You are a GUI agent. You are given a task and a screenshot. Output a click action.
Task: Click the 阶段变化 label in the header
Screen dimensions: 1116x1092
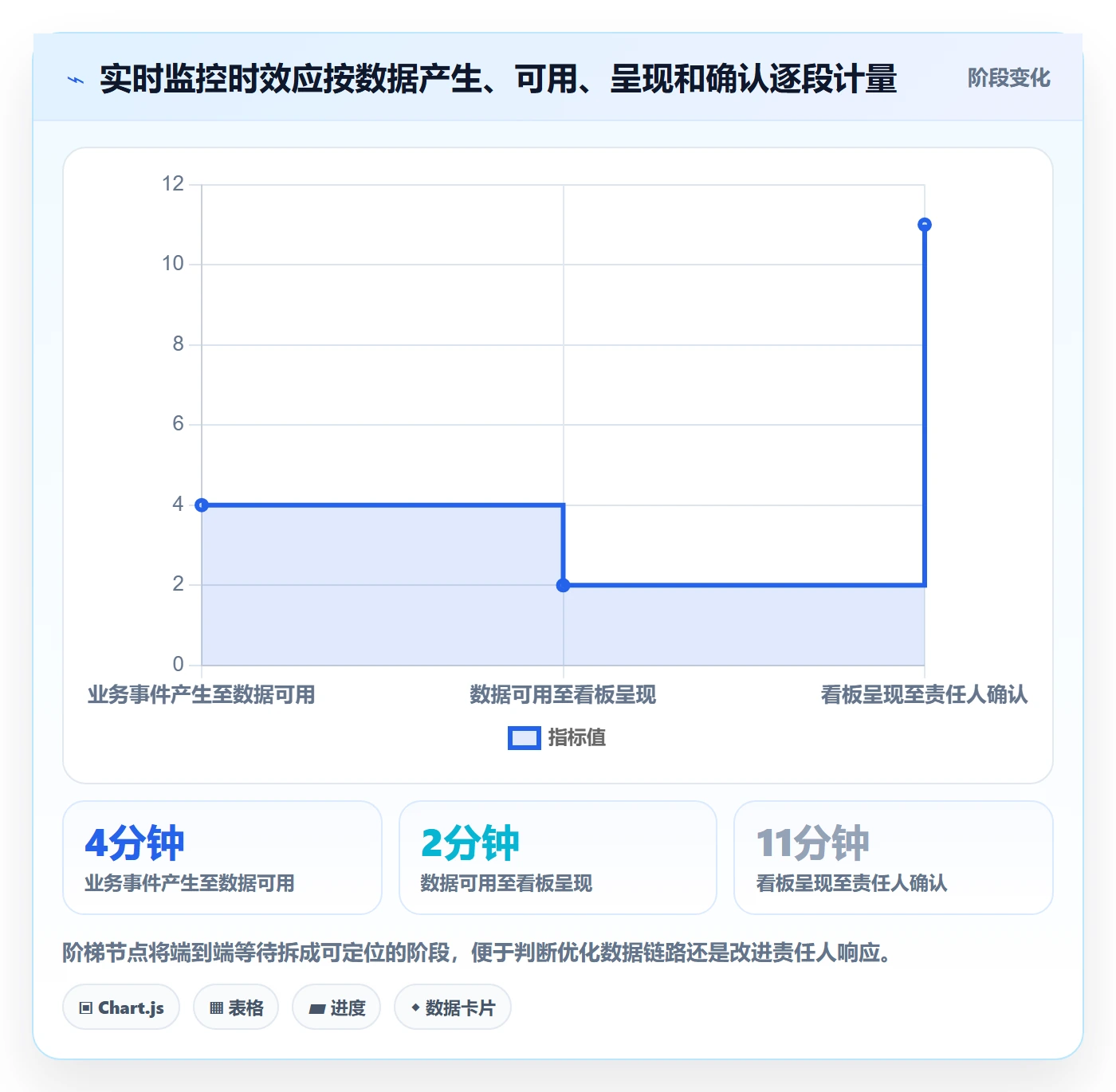click(x=1008, y=78)
